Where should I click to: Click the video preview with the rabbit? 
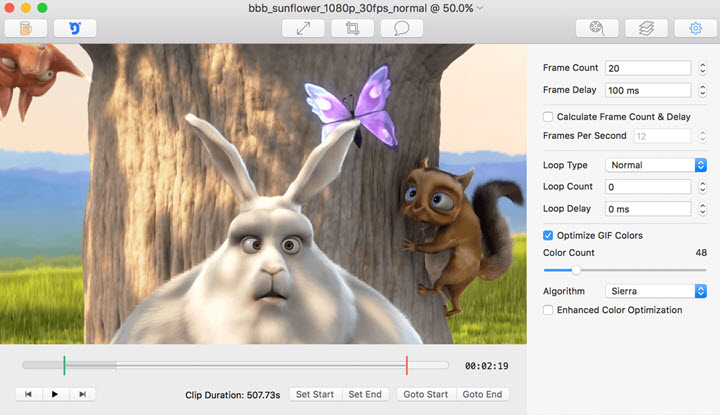[x=263, y=194]
